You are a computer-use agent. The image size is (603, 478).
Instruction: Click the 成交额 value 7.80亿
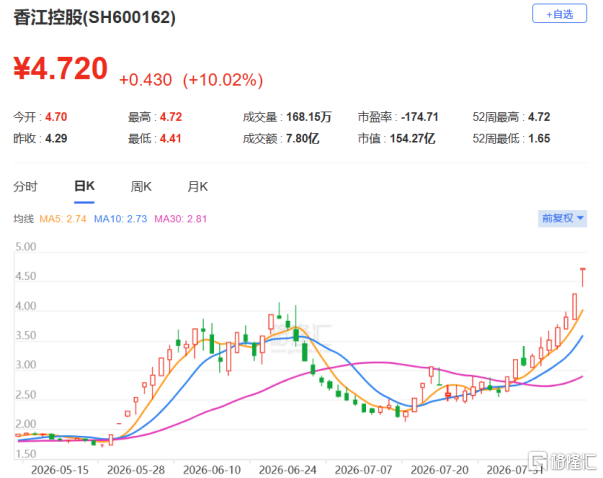(303, 138)
